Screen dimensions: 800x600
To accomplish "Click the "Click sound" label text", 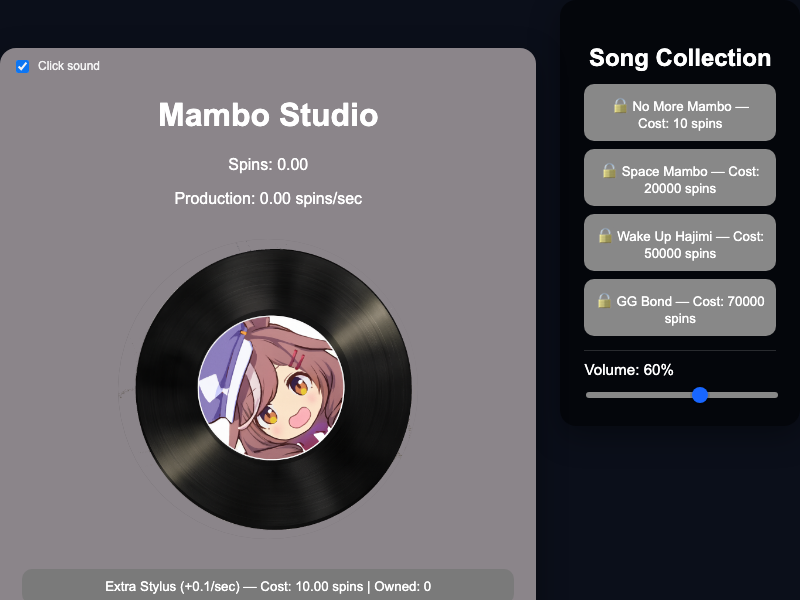I will (69, 66).
